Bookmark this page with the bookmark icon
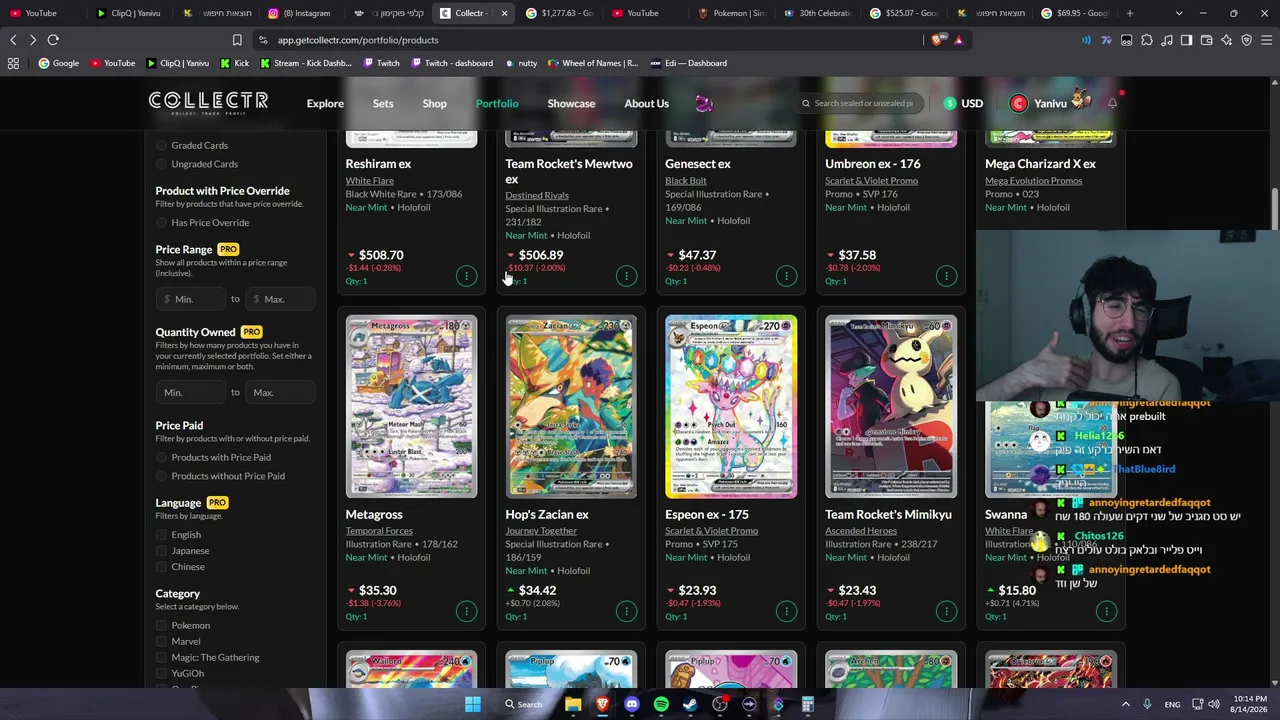This screenshot has height=720, width=1280. (237, 40)
